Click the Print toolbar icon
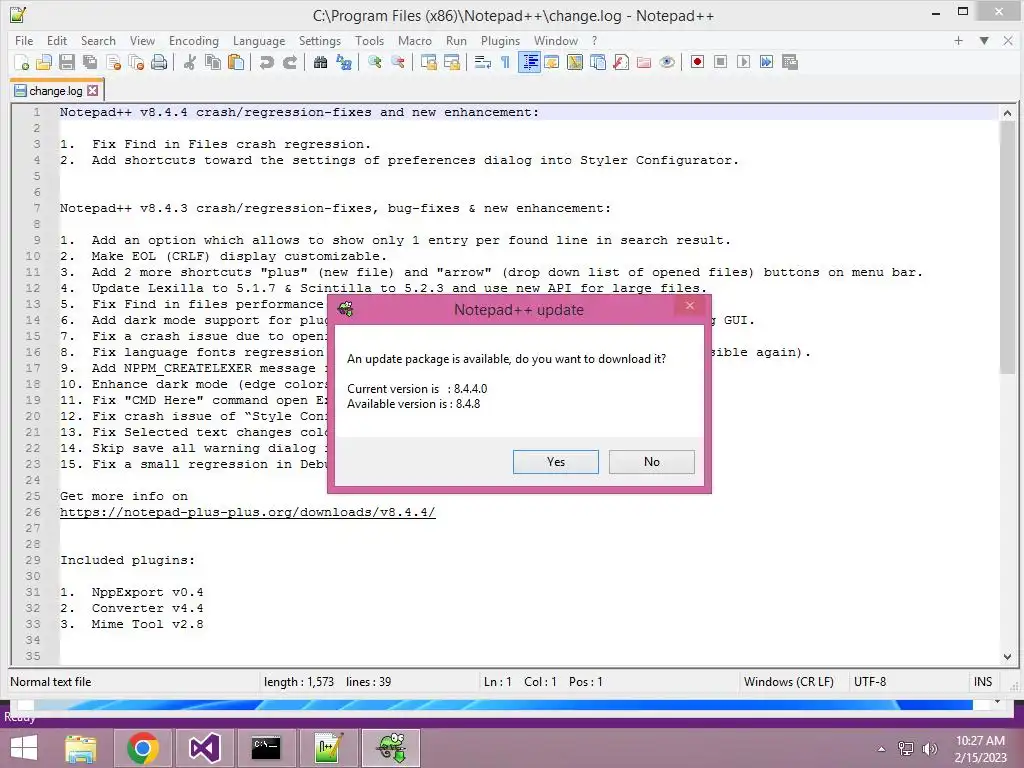1024x768 pixels. point(159,63)
